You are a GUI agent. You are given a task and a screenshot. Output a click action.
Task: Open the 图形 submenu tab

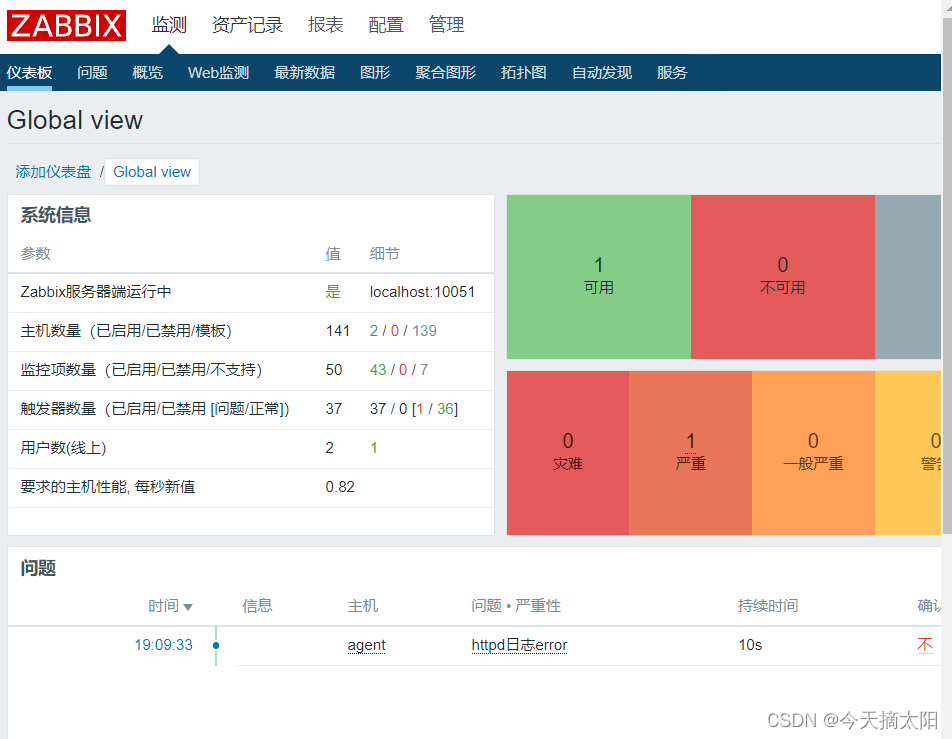click(375, 73)
